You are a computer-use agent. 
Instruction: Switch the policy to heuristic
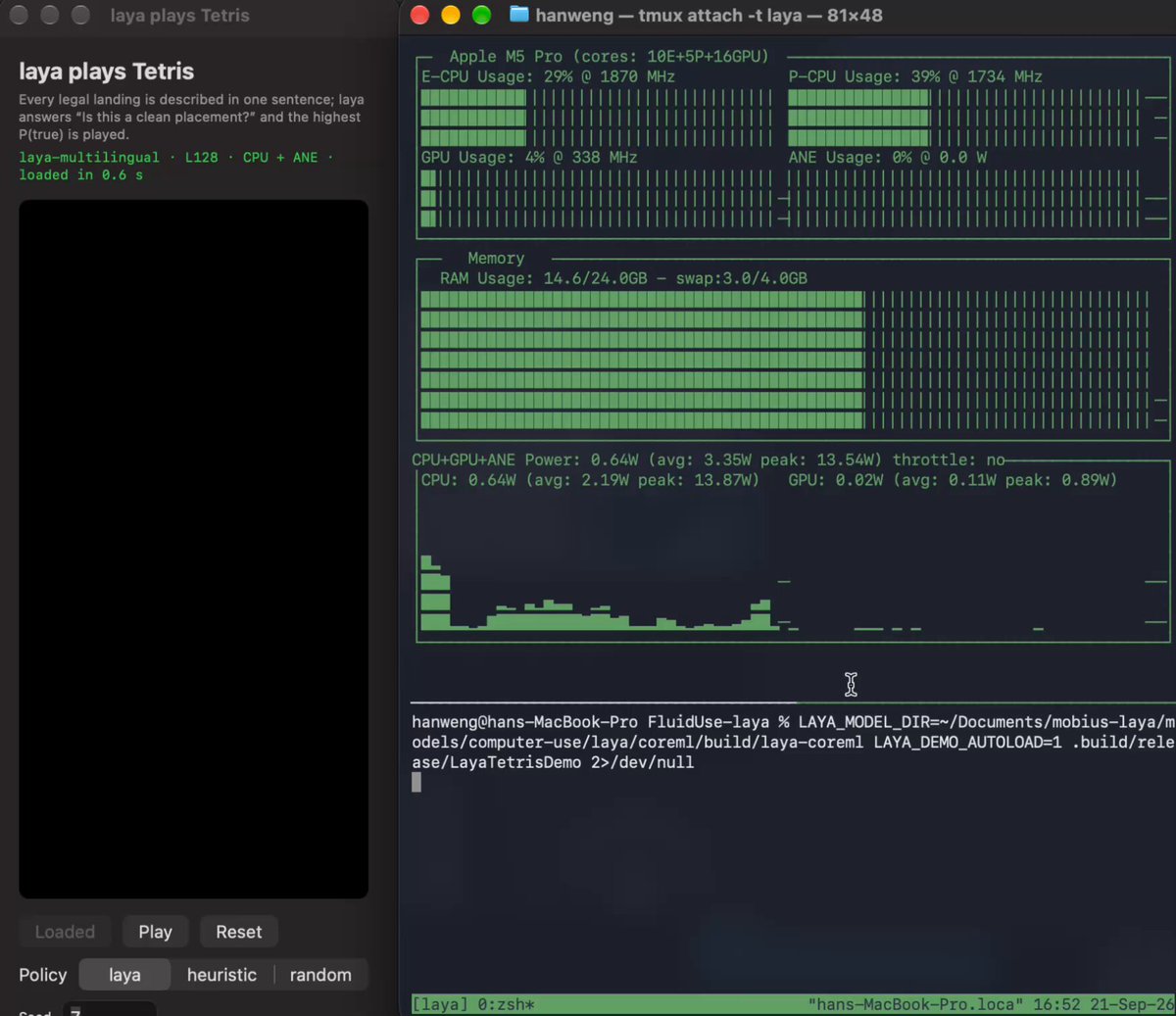[x=221, y=975]
